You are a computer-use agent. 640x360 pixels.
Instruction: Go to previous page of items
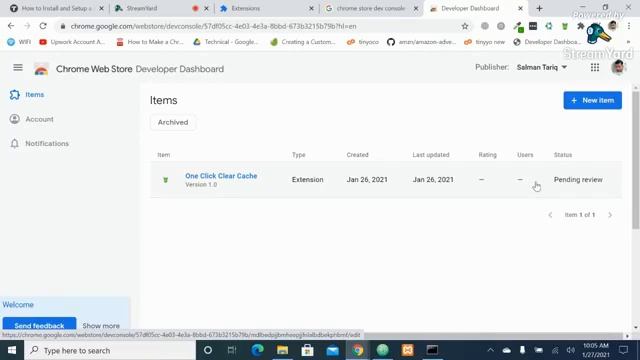(x=550, y=215)
